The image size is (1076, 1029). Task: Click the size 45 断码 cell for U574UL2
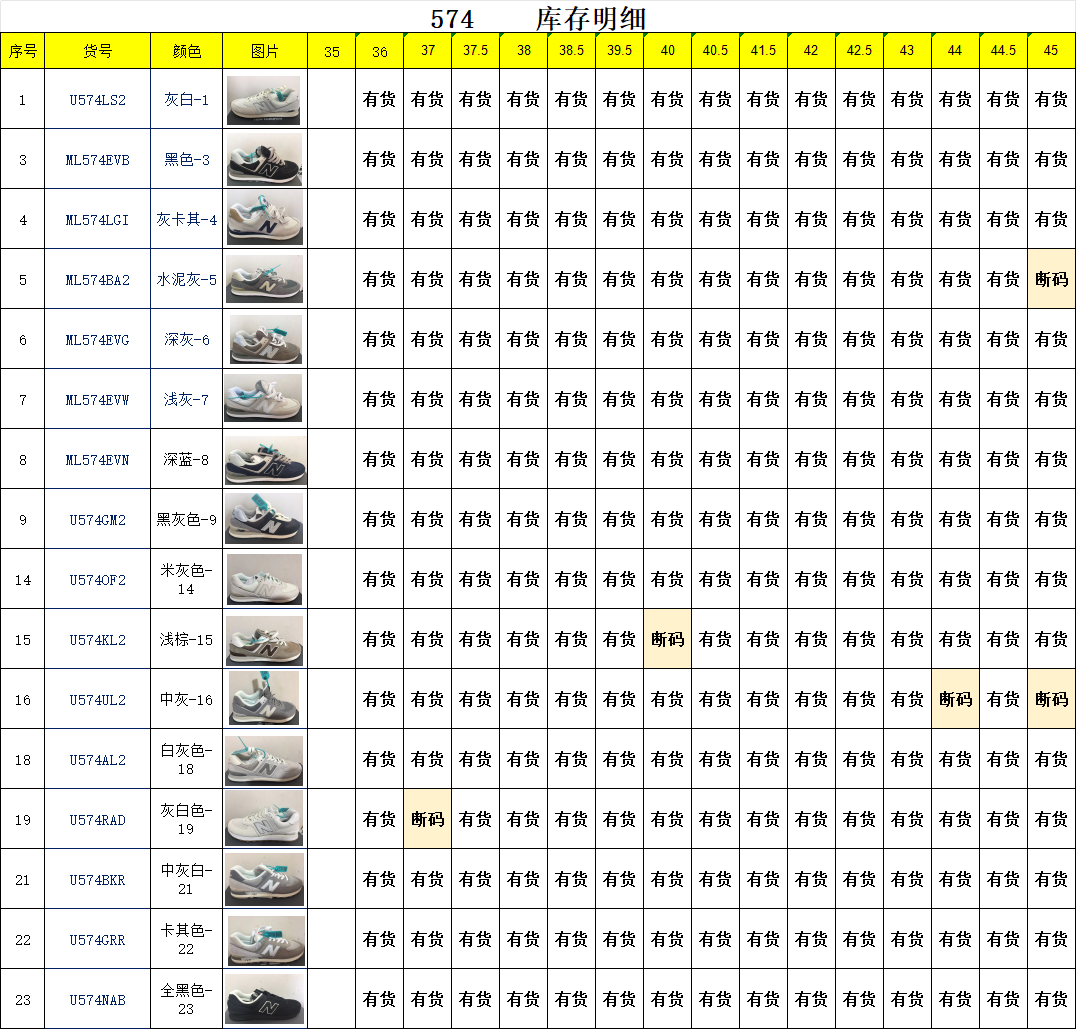pos(1051,699)
